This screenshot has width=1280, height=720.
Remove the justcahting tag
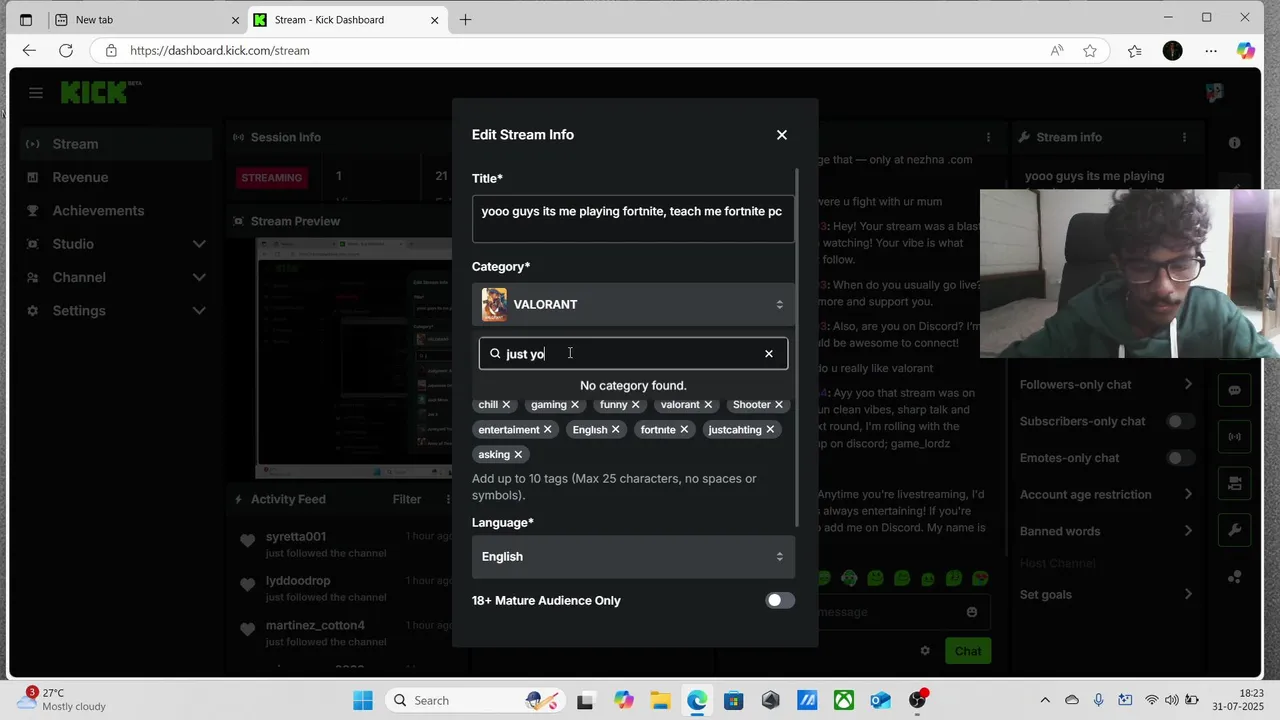click(770, 430)
